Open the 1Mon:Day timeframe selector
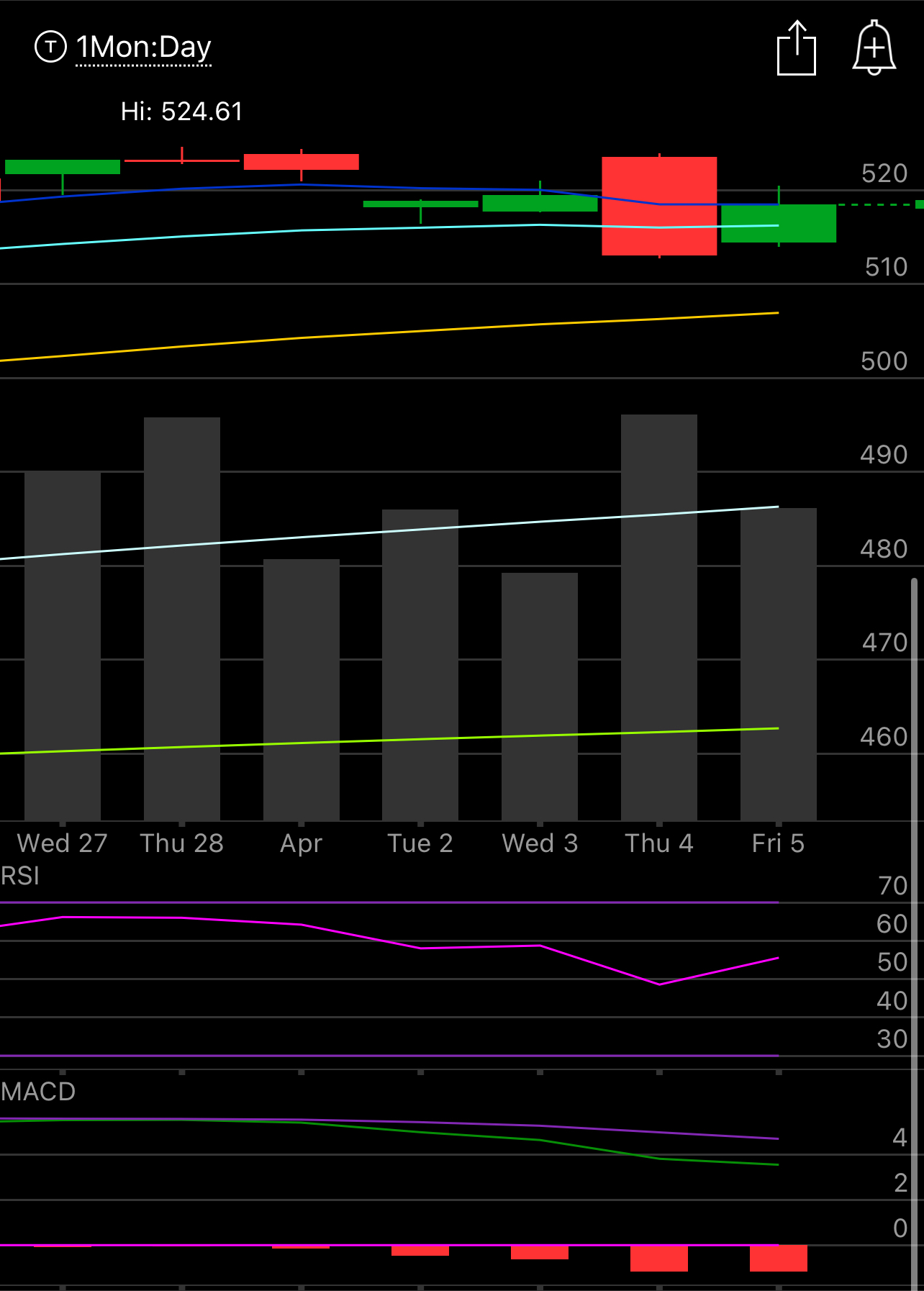924x1291 pixels. coord(143,47)
